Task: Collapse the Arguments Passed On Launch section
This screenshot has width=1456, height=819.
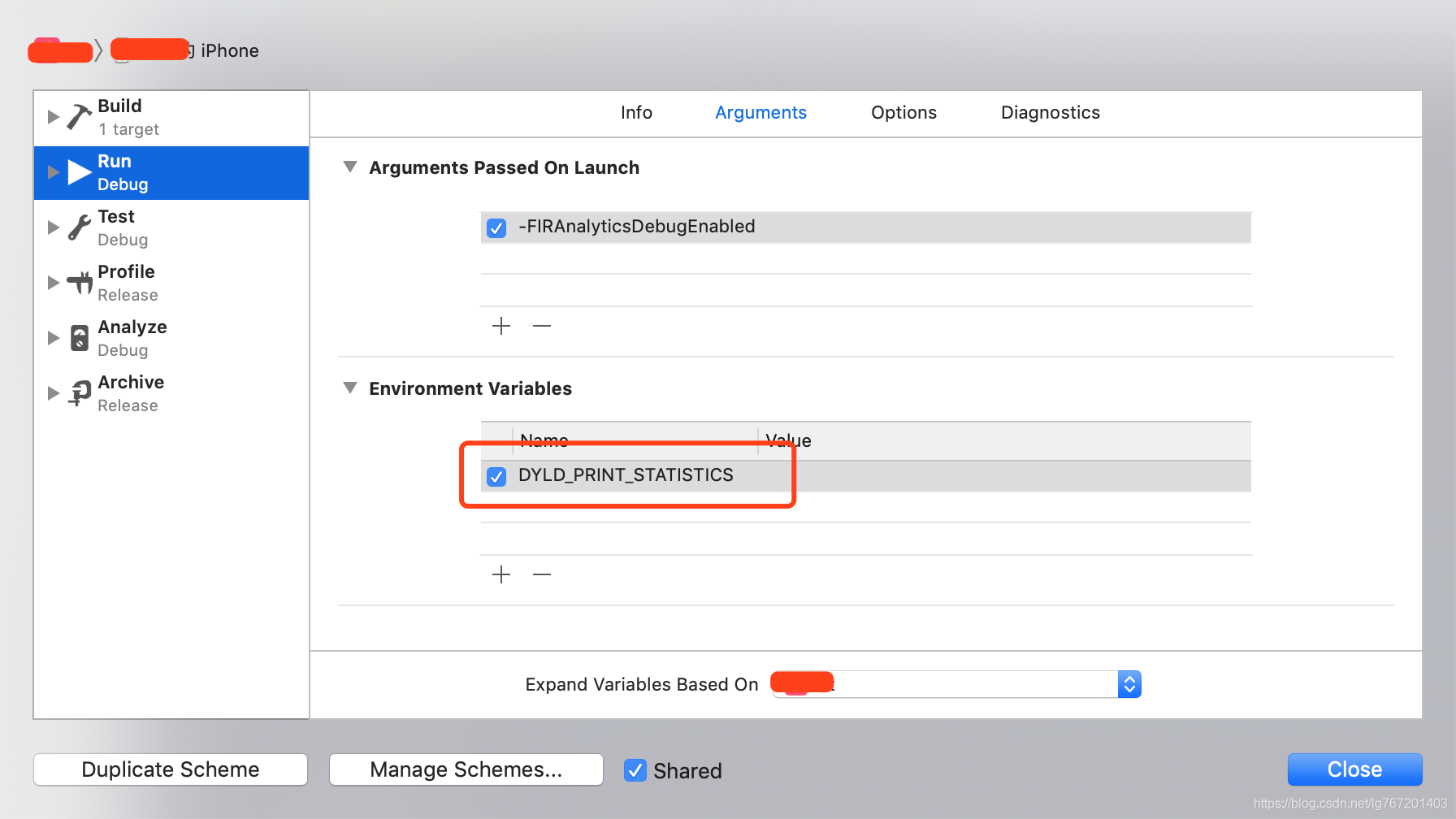Action: pyautogui.click(x=350, y=167)
